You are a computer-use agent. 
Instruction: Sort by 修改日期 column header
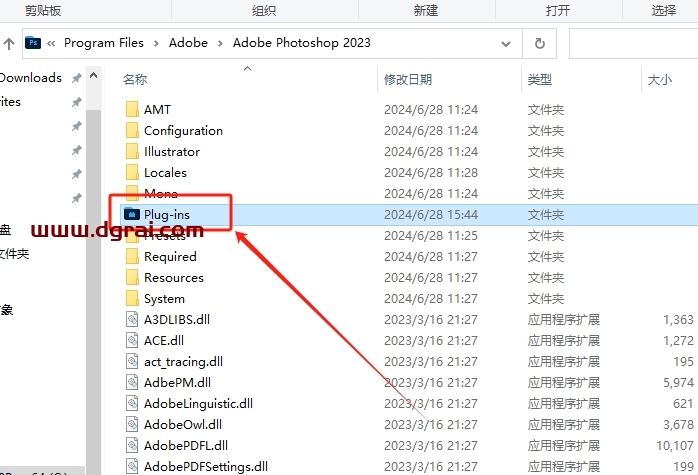pos(408,80)
